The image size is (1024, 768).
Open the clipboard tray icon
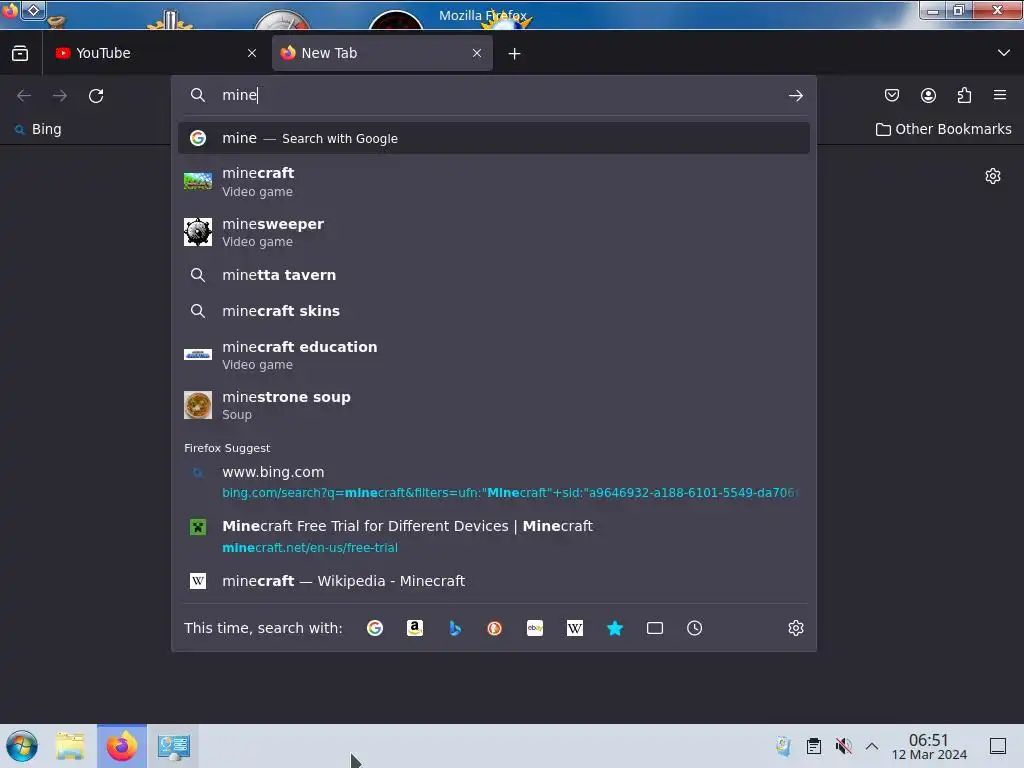pyautogui.click(x=814, y=746)
